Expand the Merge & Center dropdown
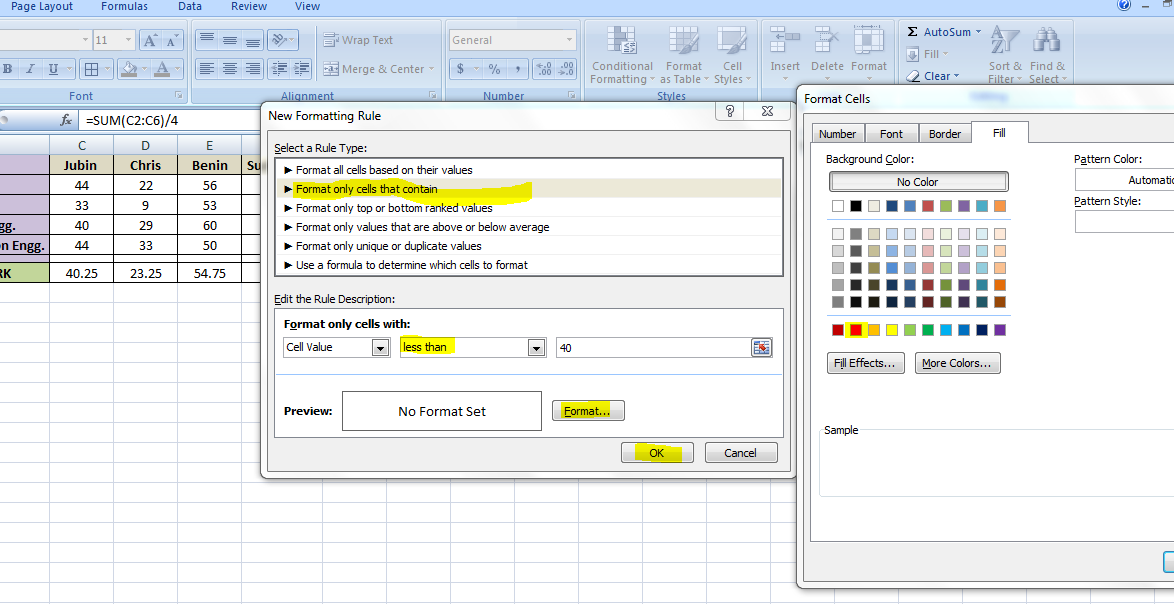 click(431, 69)
